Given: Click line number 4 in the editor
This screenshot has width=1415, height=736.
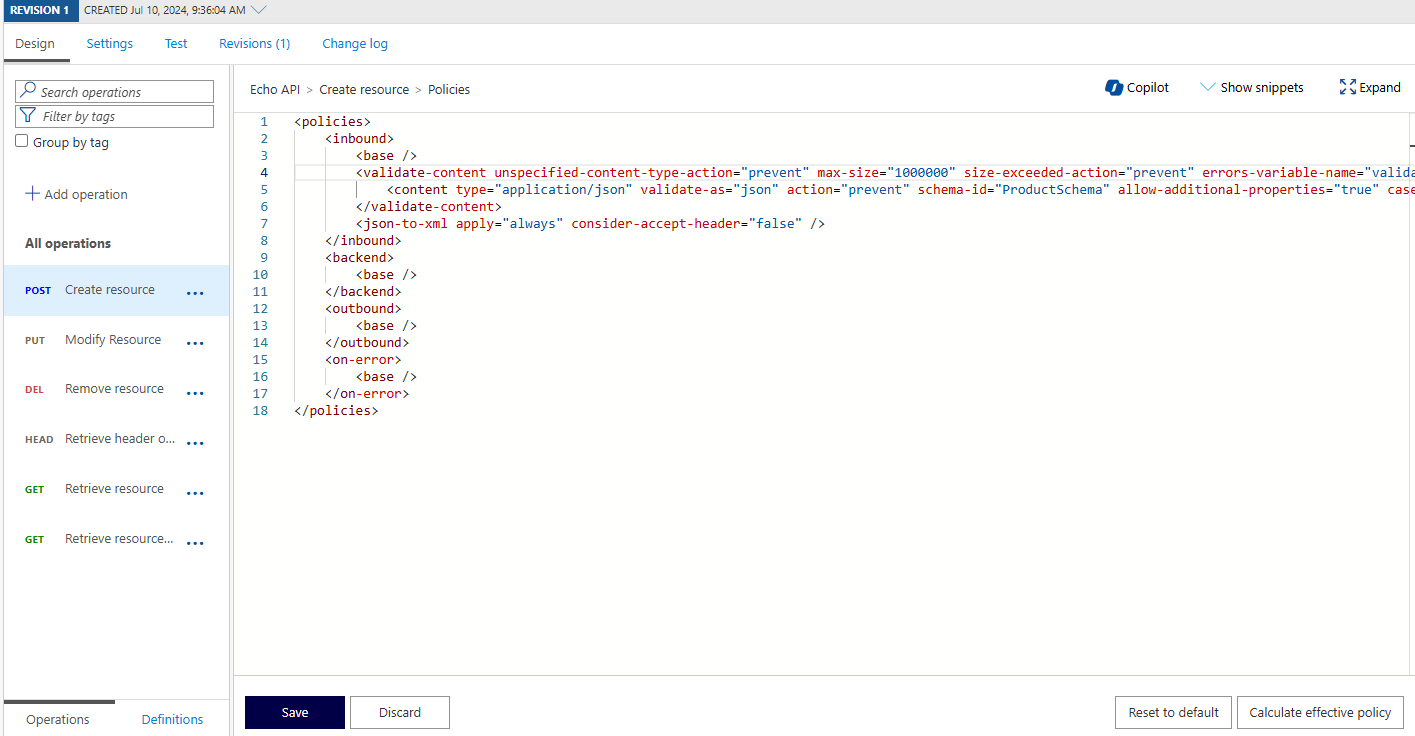Looking at the screenshot, I should (x=264, y=172).
